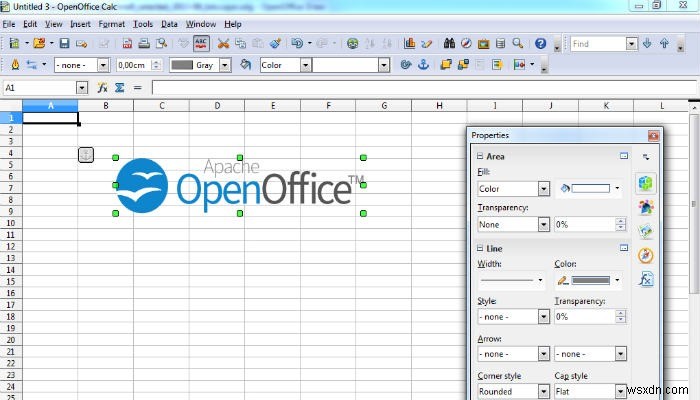Click the Zoom magnifier icon
The image size is (700, 400).
click(x=518, y=43)
